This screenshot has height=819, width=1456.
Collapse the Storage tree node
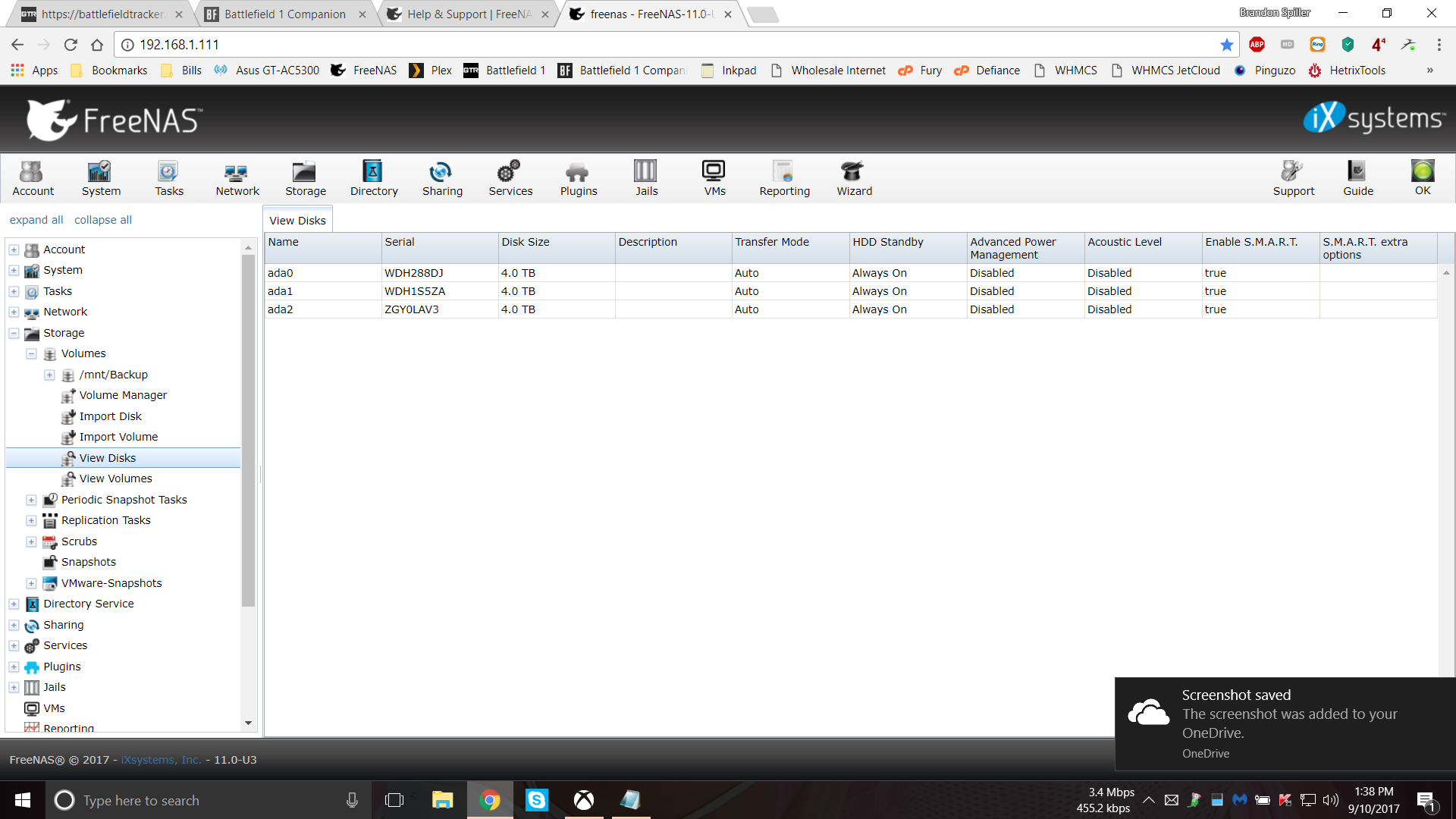point(14,333)
